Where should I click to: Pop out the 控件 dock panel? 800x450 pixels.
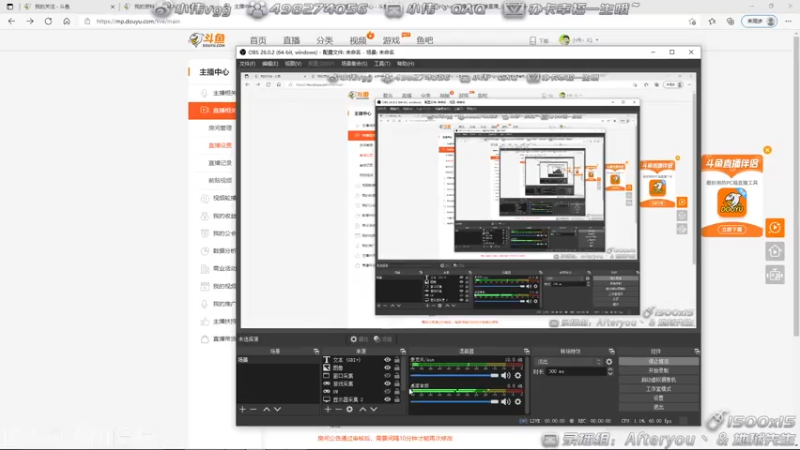tap(696, 352)
